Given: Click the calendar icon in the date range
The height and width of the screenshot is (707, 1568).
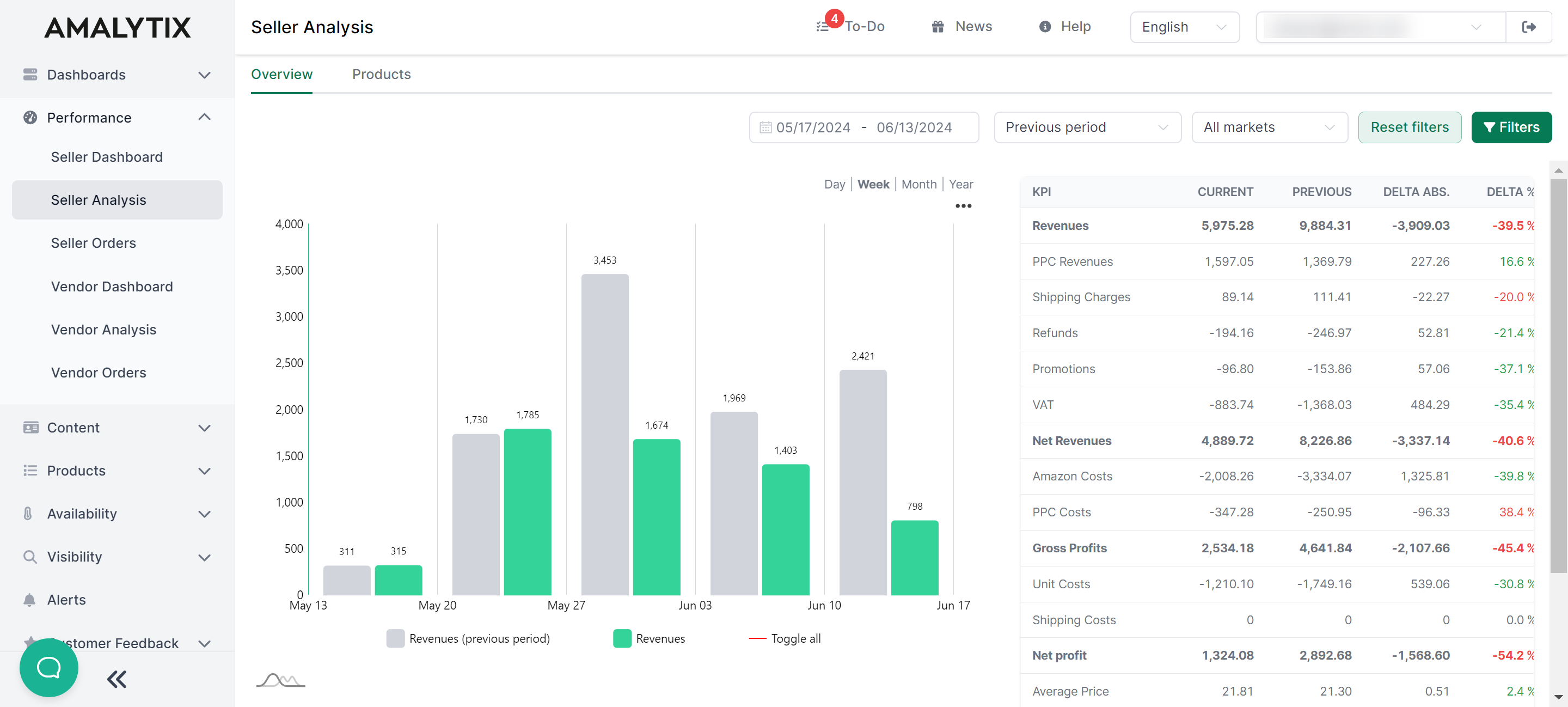Looking at the screenshot, I should click(x=765, y=127).
